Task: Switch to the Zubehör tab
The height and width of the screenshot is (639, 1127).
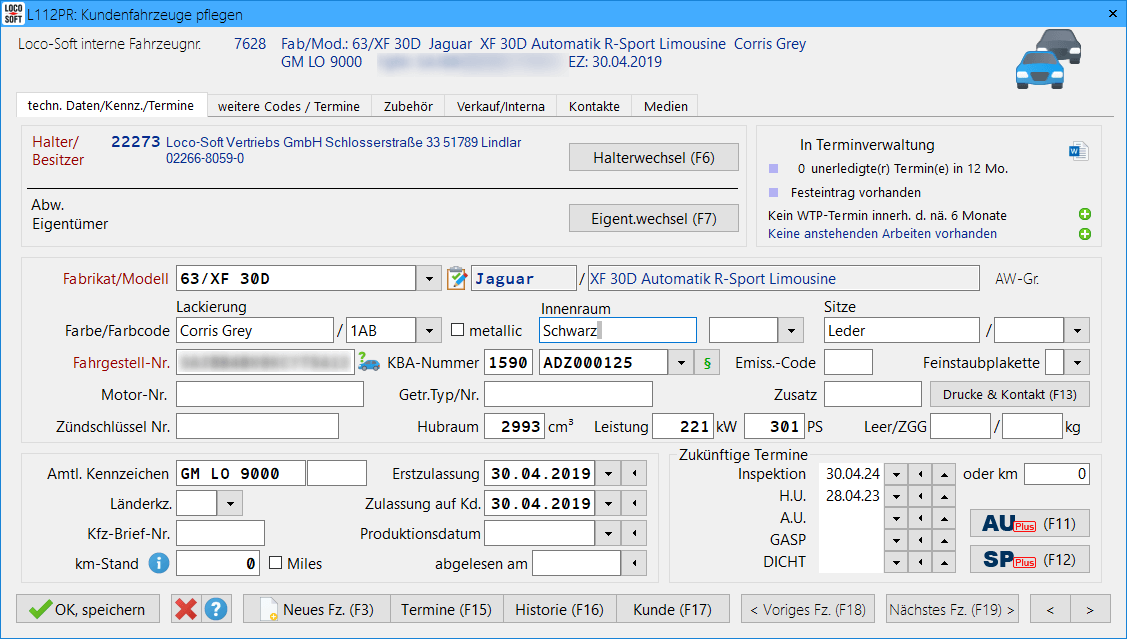Action: [408, 106]
